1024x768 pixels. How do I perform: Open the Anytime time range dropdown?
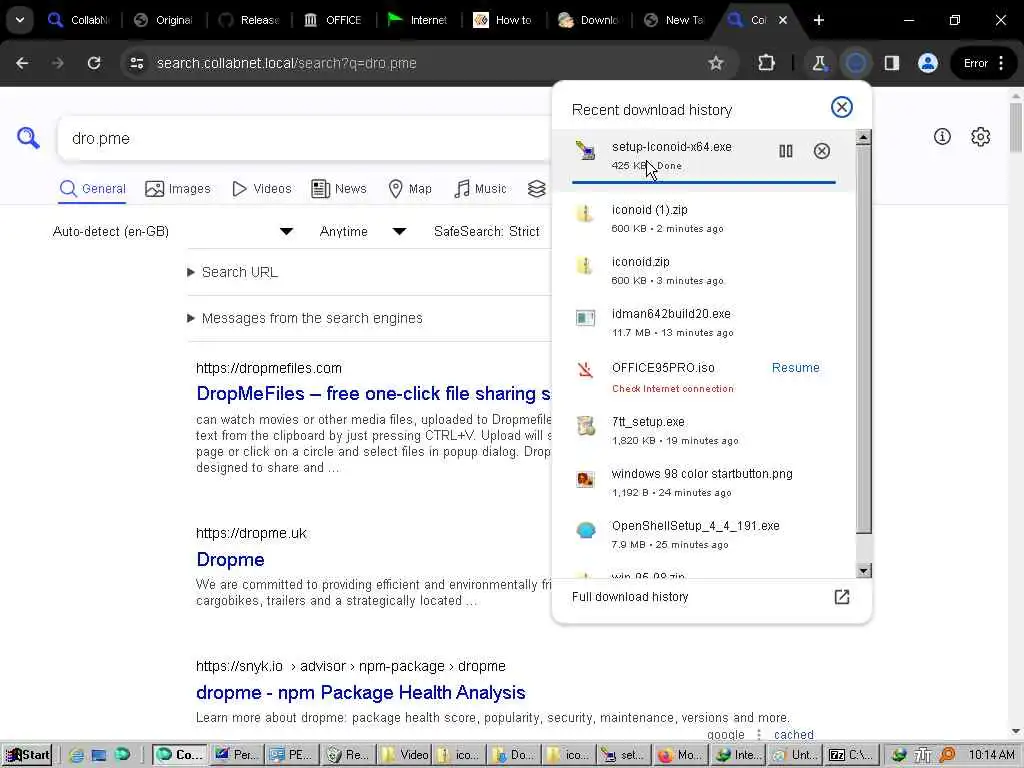pos(362,231)
